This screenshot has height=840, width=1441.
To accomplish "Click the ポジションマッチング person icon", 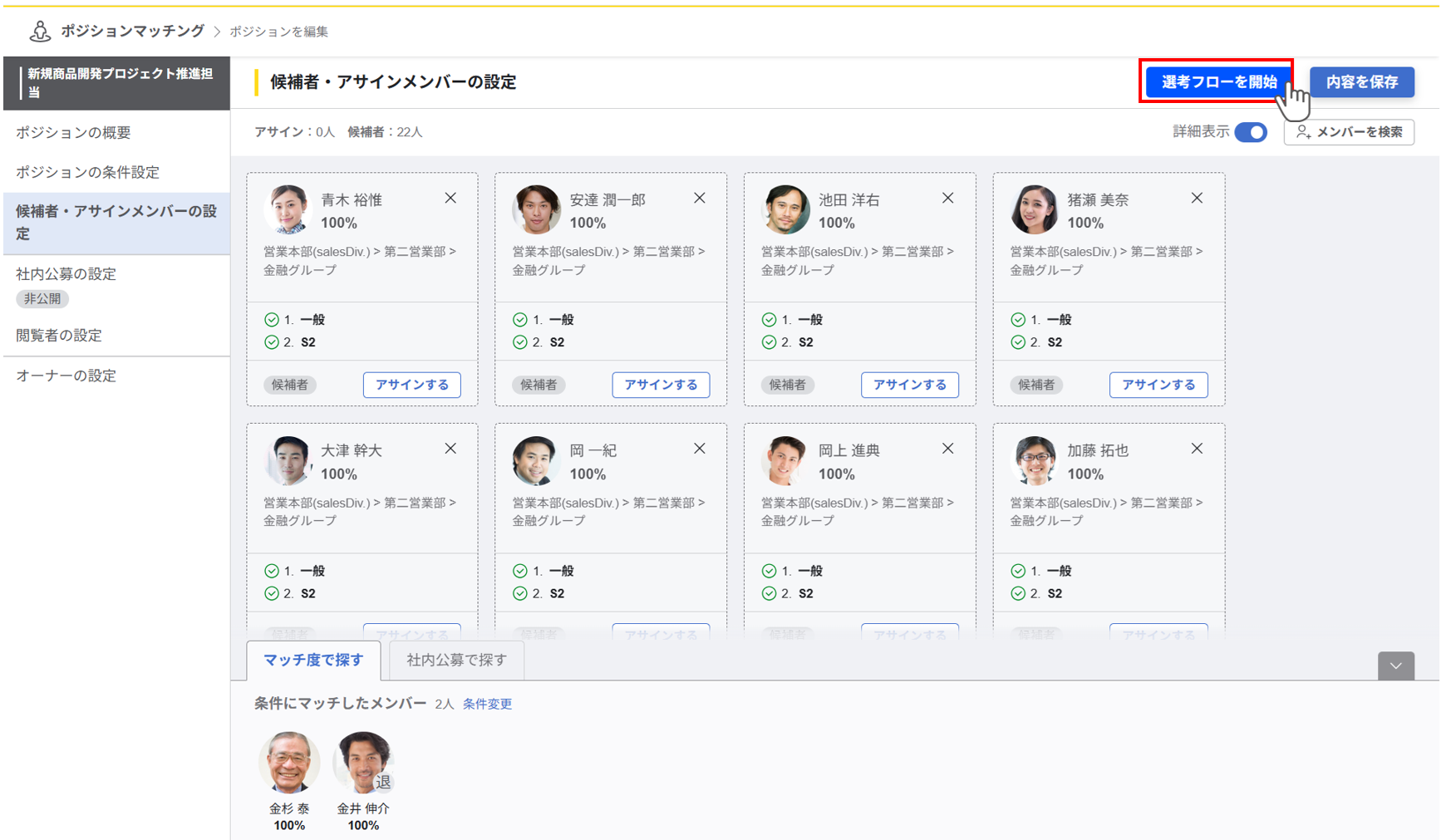I will click(x=39, y=32).
